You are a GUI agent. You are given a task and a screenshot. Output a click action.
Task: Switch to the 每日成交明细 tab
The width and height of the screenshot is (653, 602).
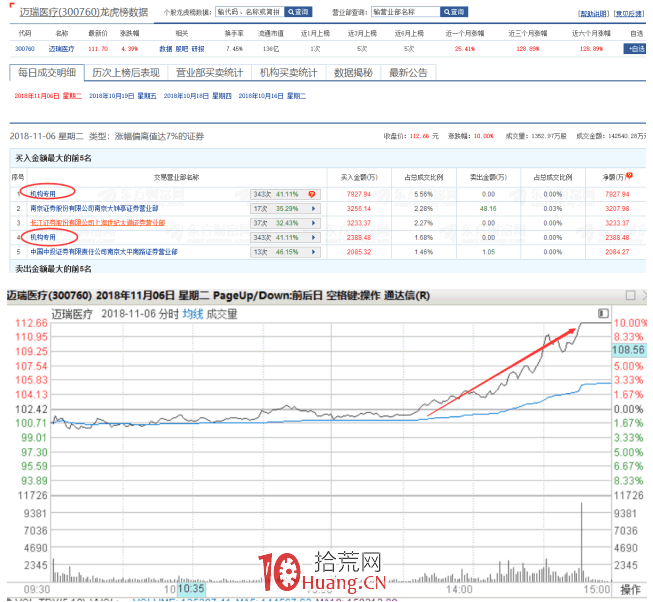47,73
